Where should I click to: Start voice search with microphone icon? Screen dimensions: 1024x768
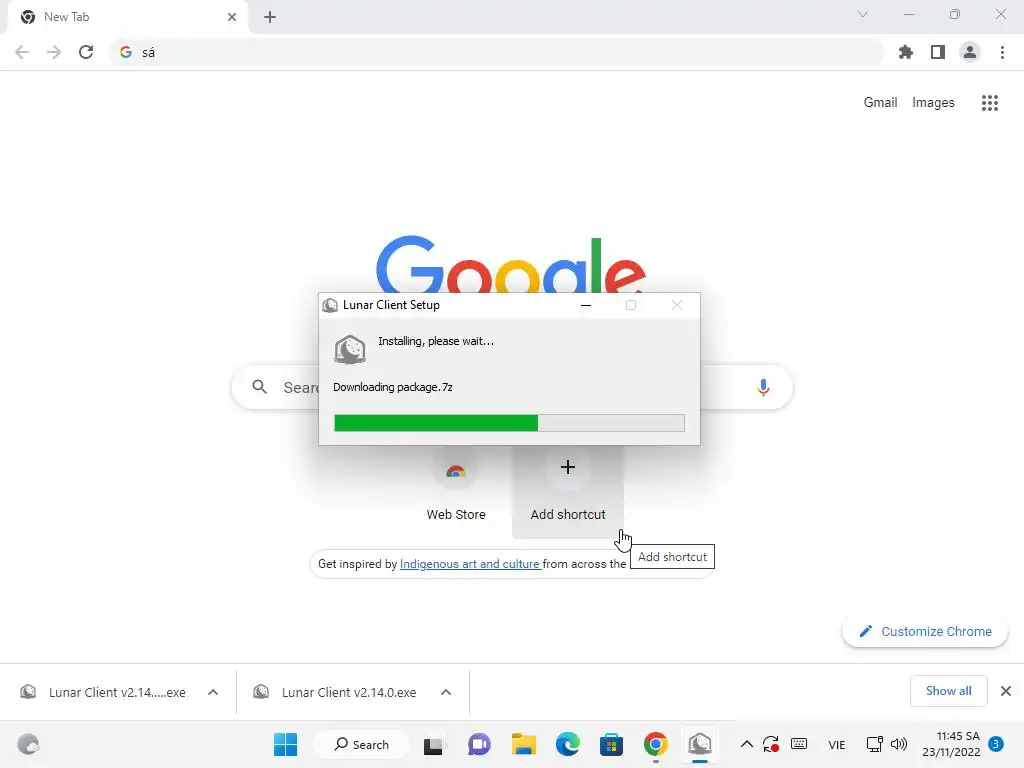[x=763, y=387]
